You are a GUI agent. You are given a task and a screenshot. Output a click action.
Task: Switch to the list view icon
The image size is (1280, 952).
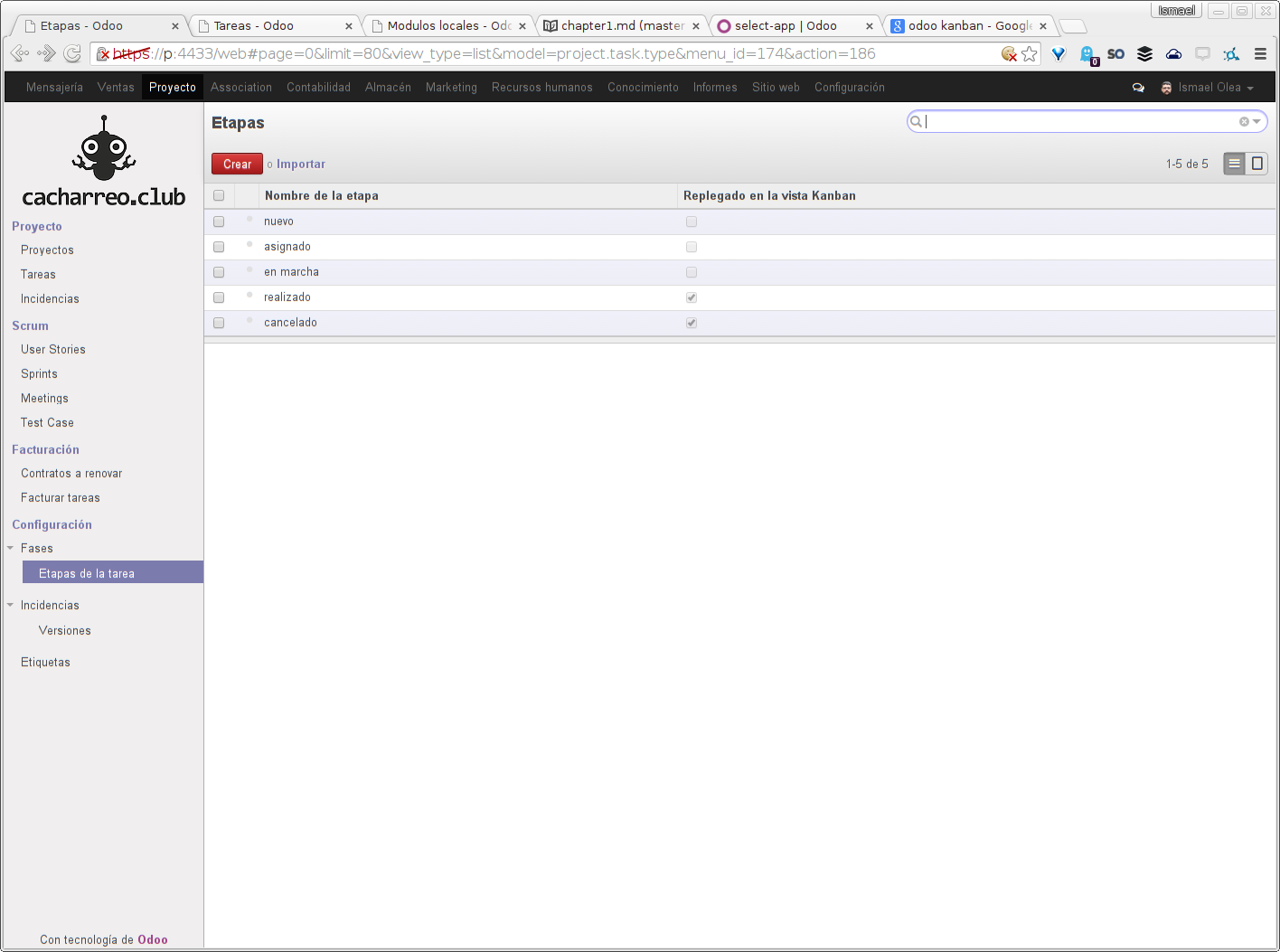coord(1234,164)
